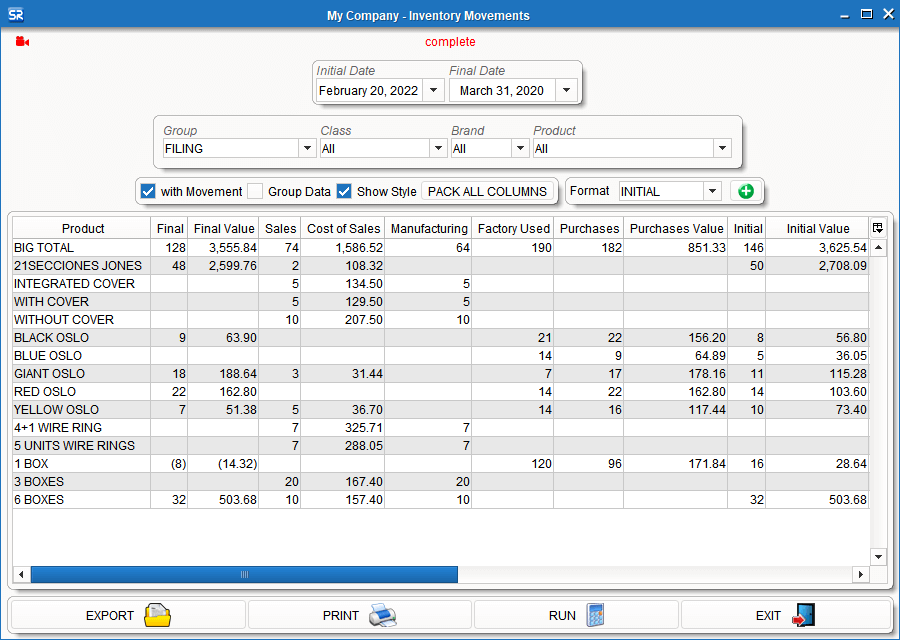Viewport: 900px width, 640px height.
Task: Open the Initial Date dropdown arrow
Action: click(x=433, y=90)
